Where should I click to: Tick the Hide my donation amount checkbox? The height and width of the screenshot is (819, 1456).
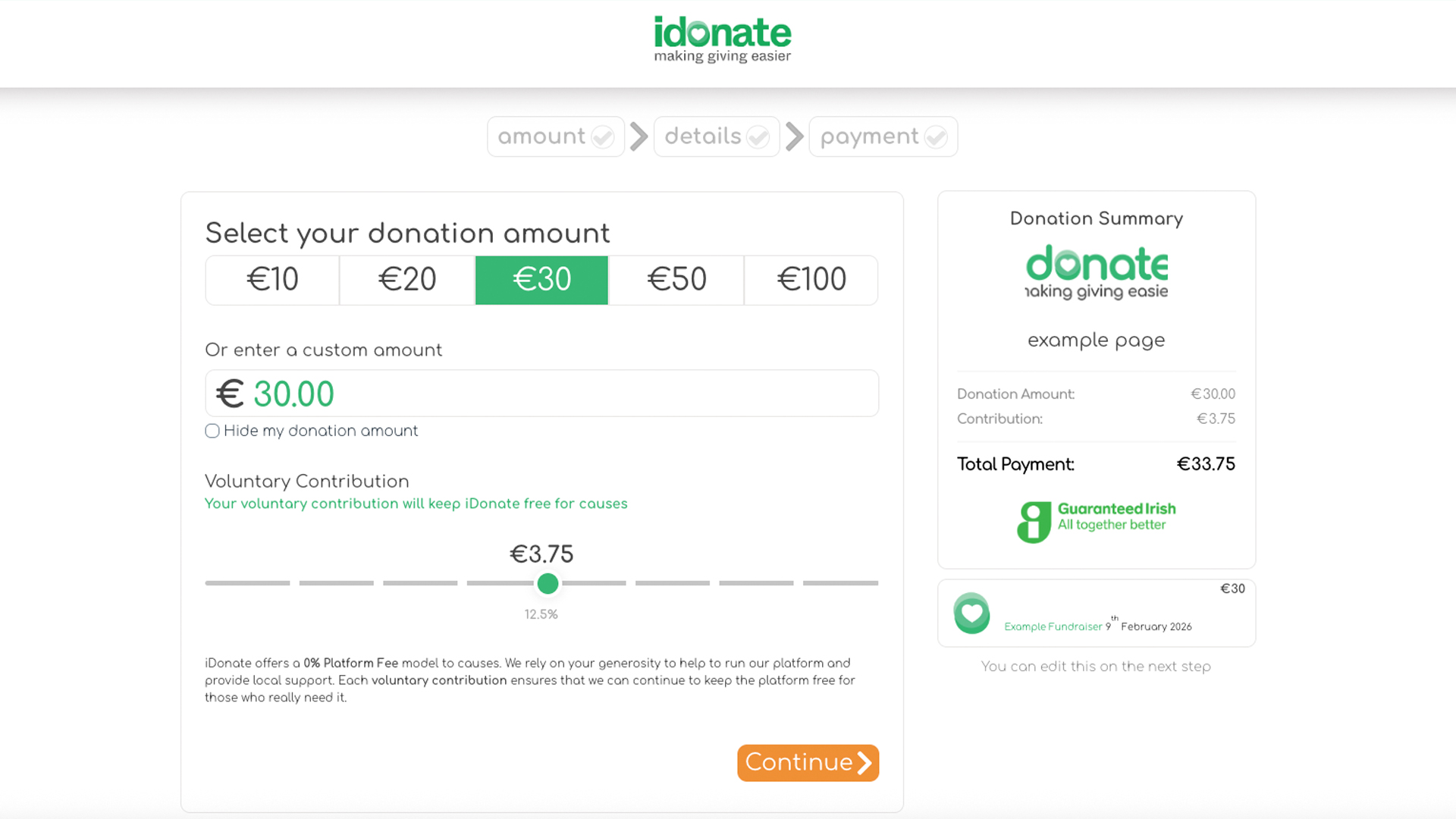point(212,431)
